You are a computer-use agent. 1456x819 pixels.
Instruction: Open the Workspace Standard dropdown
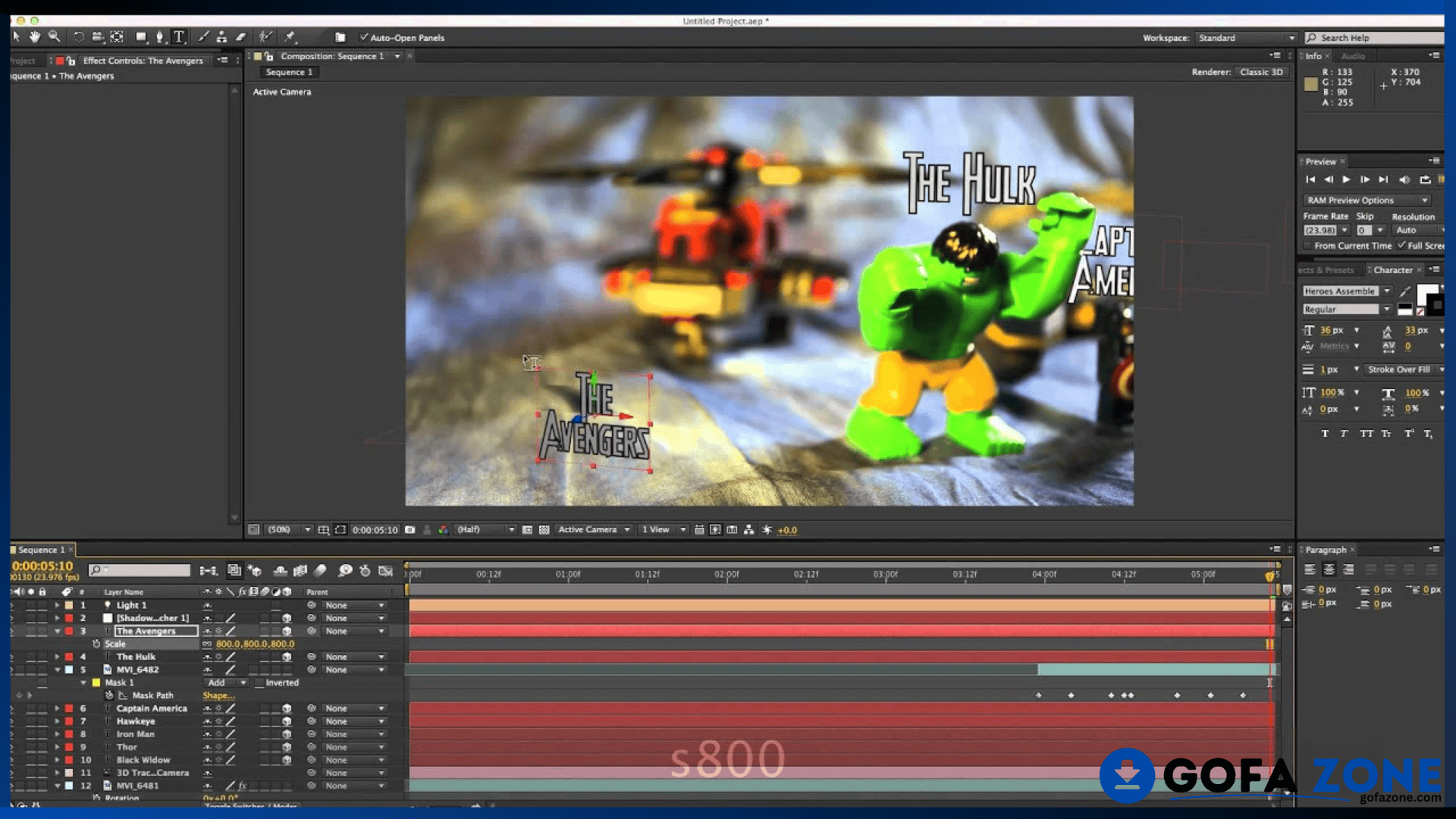1246,38
